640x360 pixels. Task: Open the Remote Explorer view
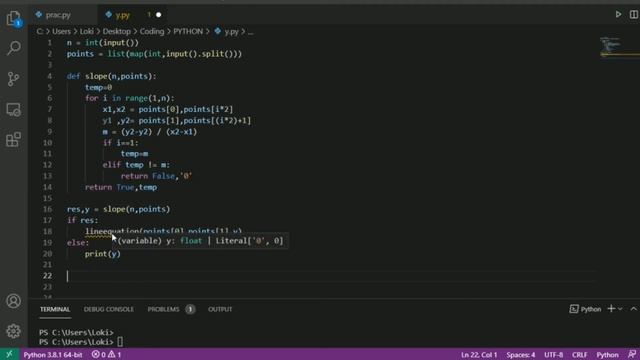pyautogui.click(x=13, y=109)
